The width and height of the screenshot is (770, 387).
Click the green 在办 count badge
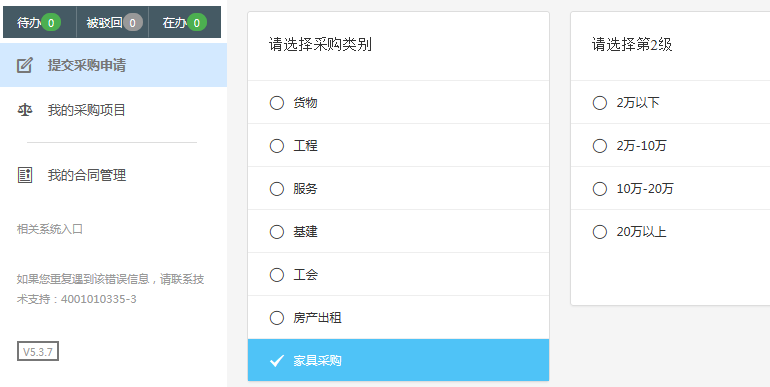coord(197,23)
